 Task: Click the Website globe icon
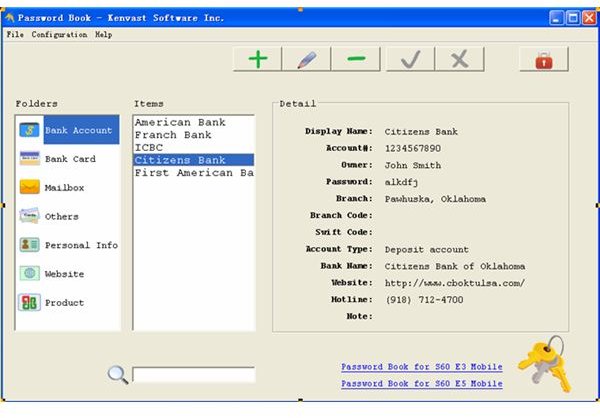29,273
